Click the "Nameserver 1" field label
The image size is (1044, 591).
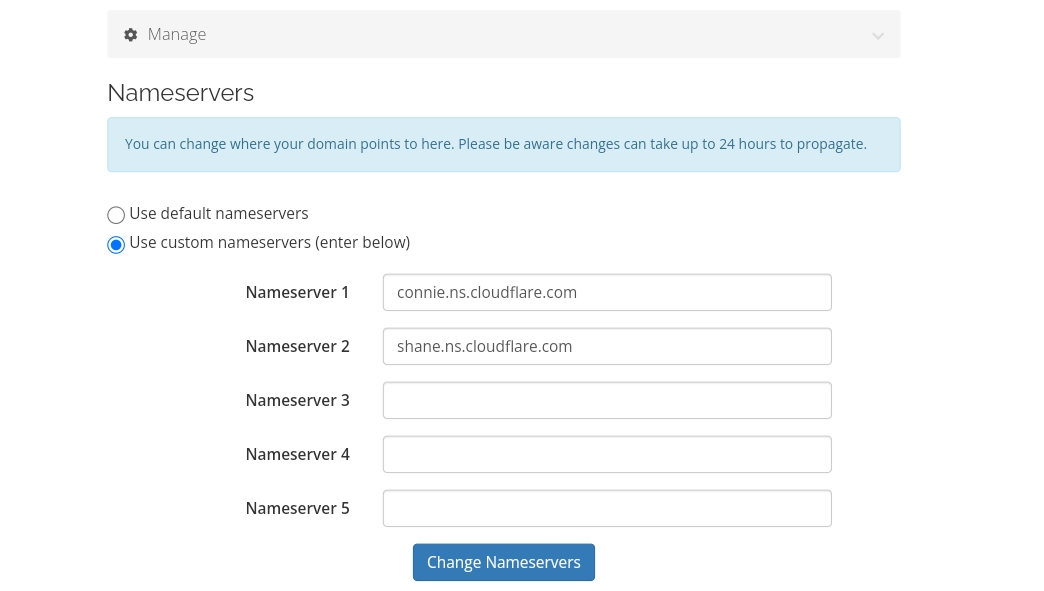click(297, 293)
